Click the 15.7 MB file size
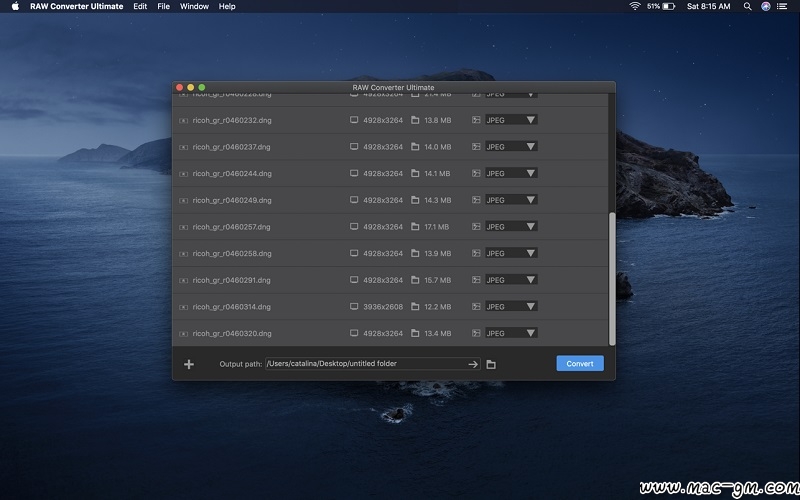Image resolution: width=800 pixels, height=500 pixels. (438, 280)
